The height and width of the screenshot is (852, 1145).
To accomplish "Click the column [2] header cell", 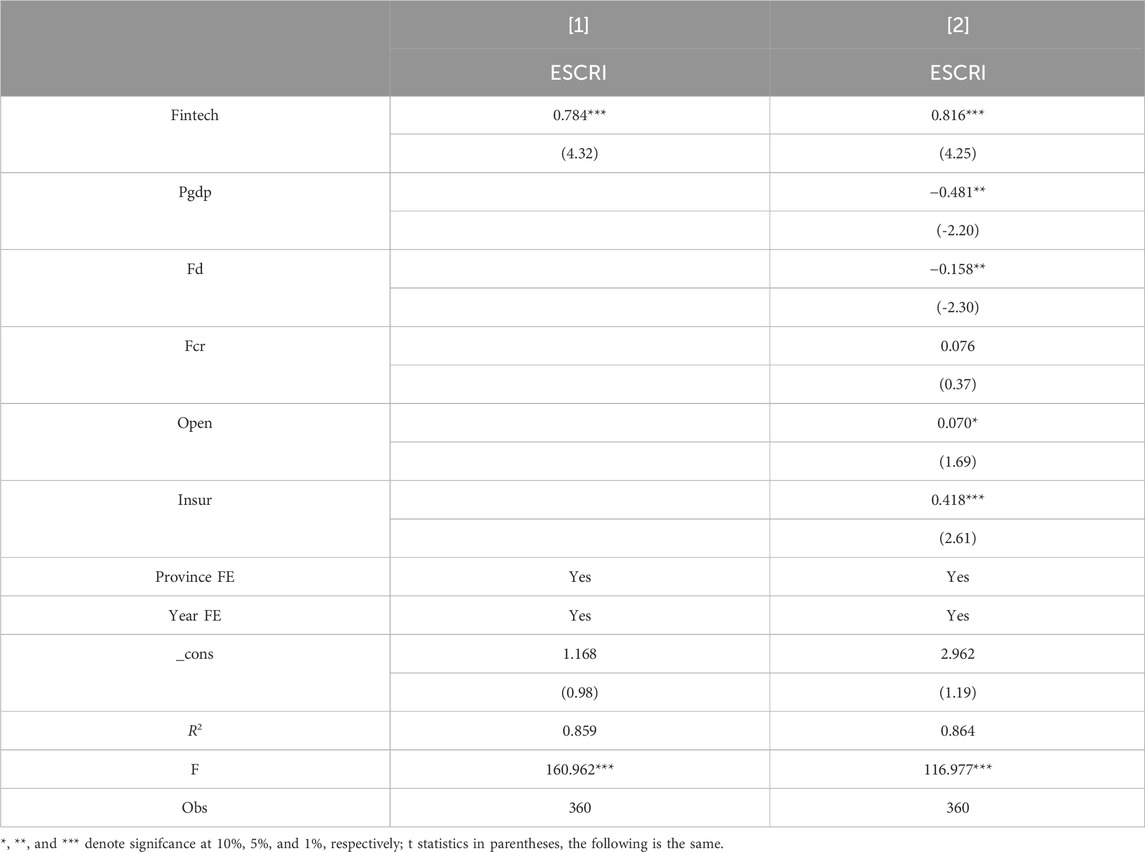I will coord(957,25).
